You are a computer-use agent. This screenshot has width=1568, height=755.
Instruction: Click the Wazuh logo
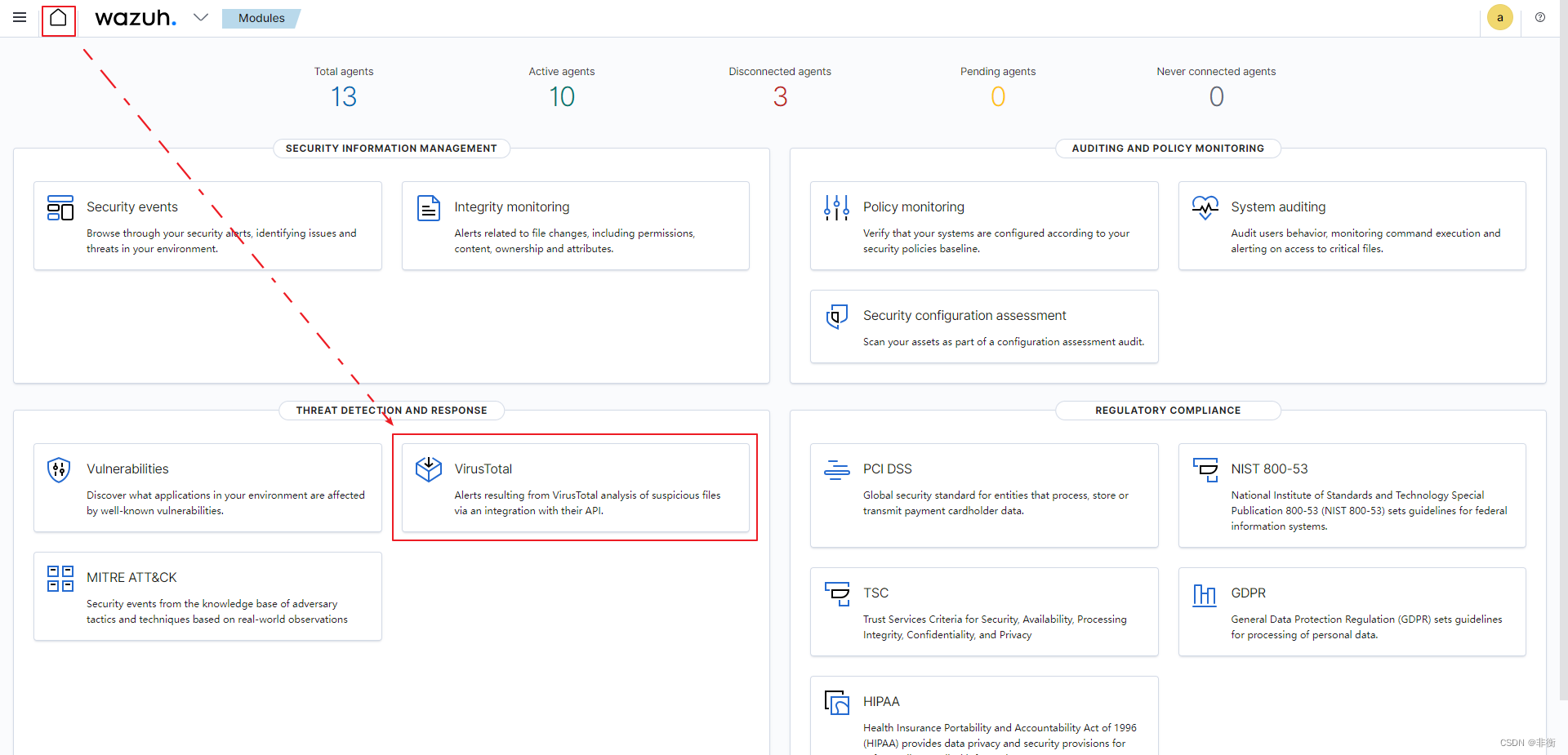coord(136,17)
